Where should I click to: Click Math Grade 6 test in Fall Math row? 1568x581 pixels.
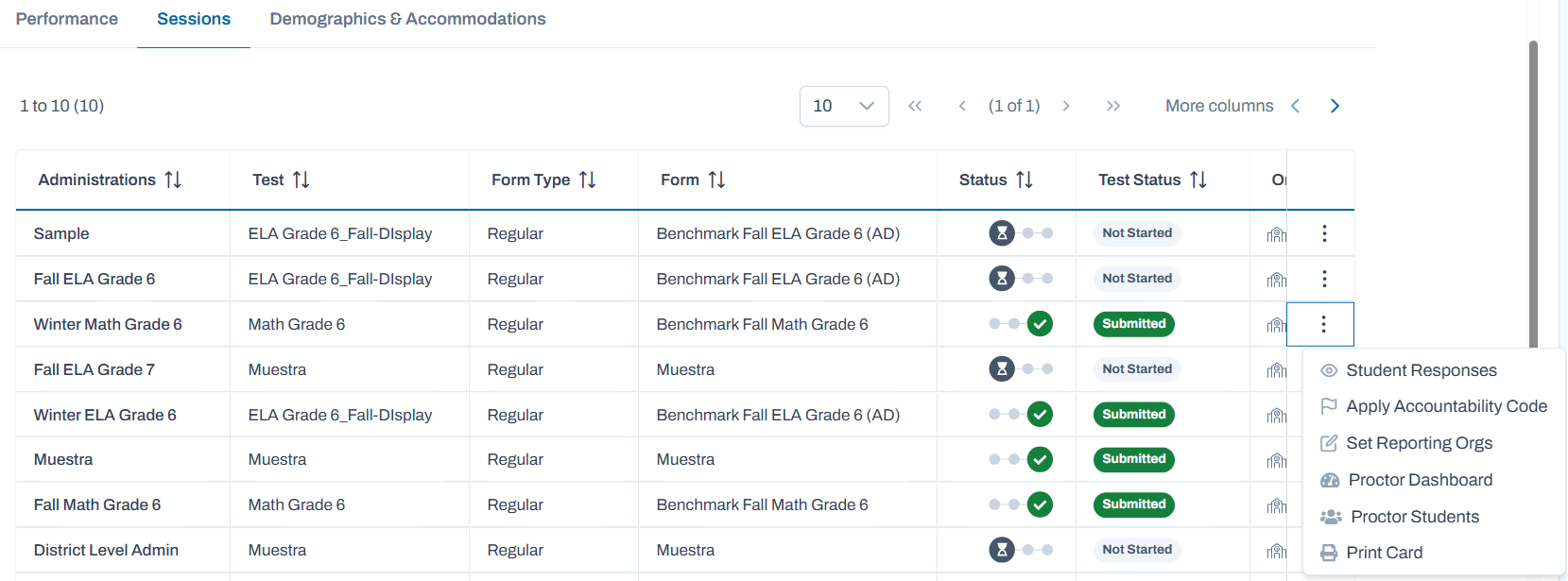coord(297,504)
